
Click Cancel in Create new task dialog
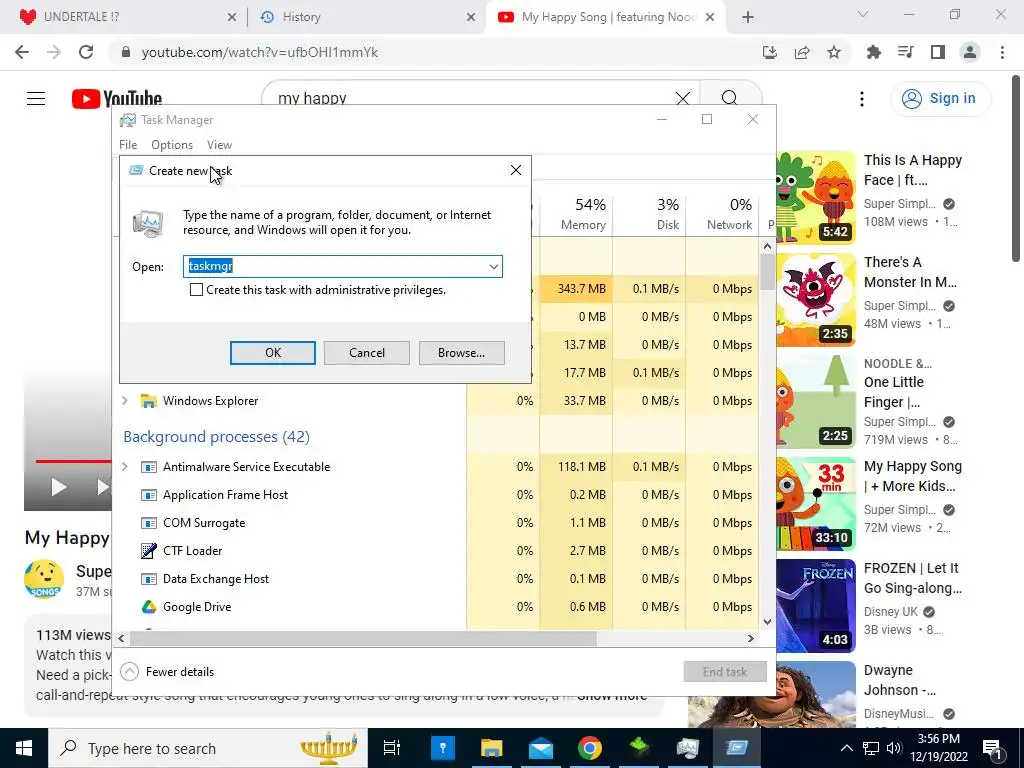click(x=366, y=353)
